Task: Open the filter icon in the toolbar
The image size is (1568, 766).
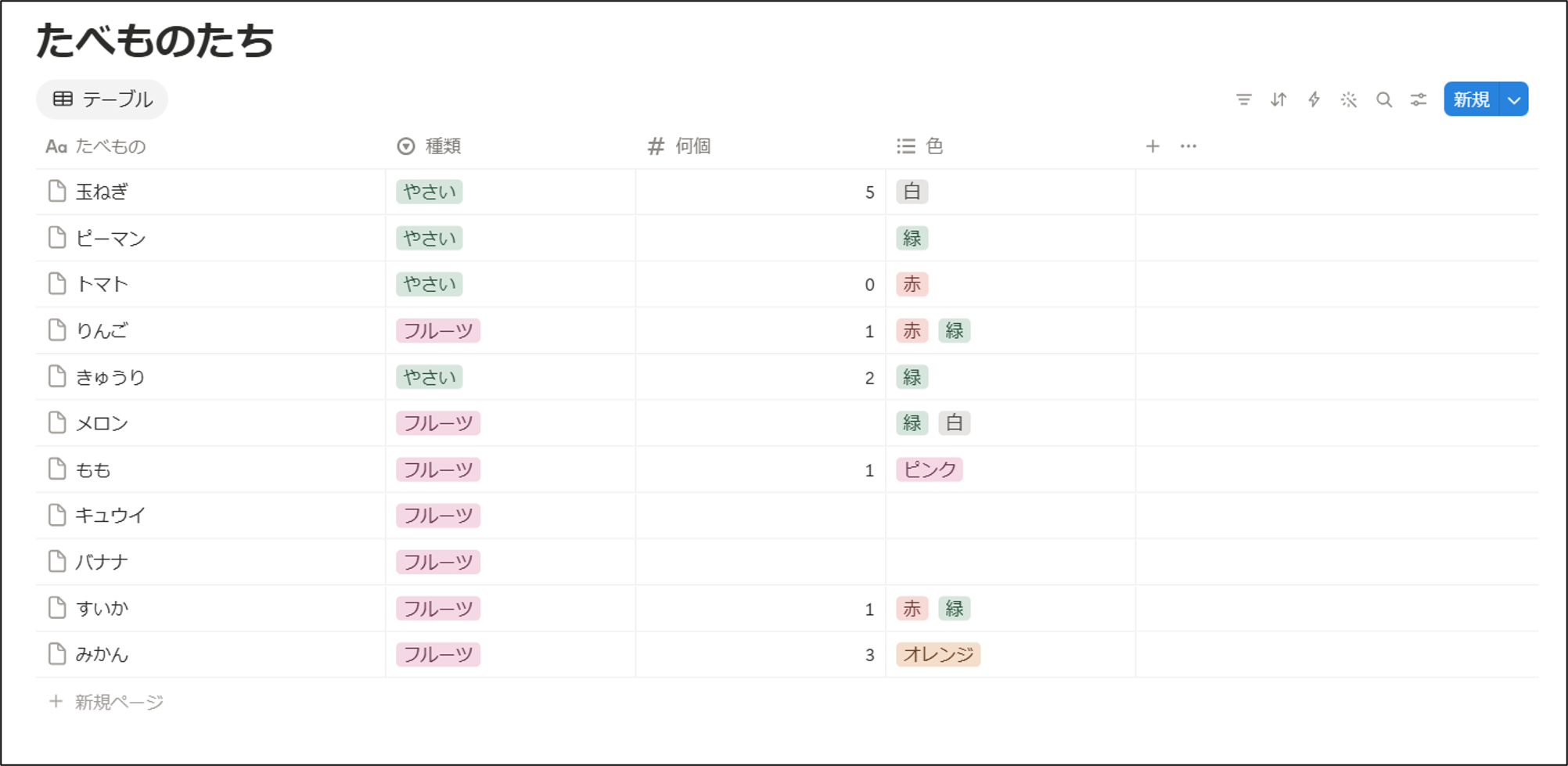Action: 1243,99
